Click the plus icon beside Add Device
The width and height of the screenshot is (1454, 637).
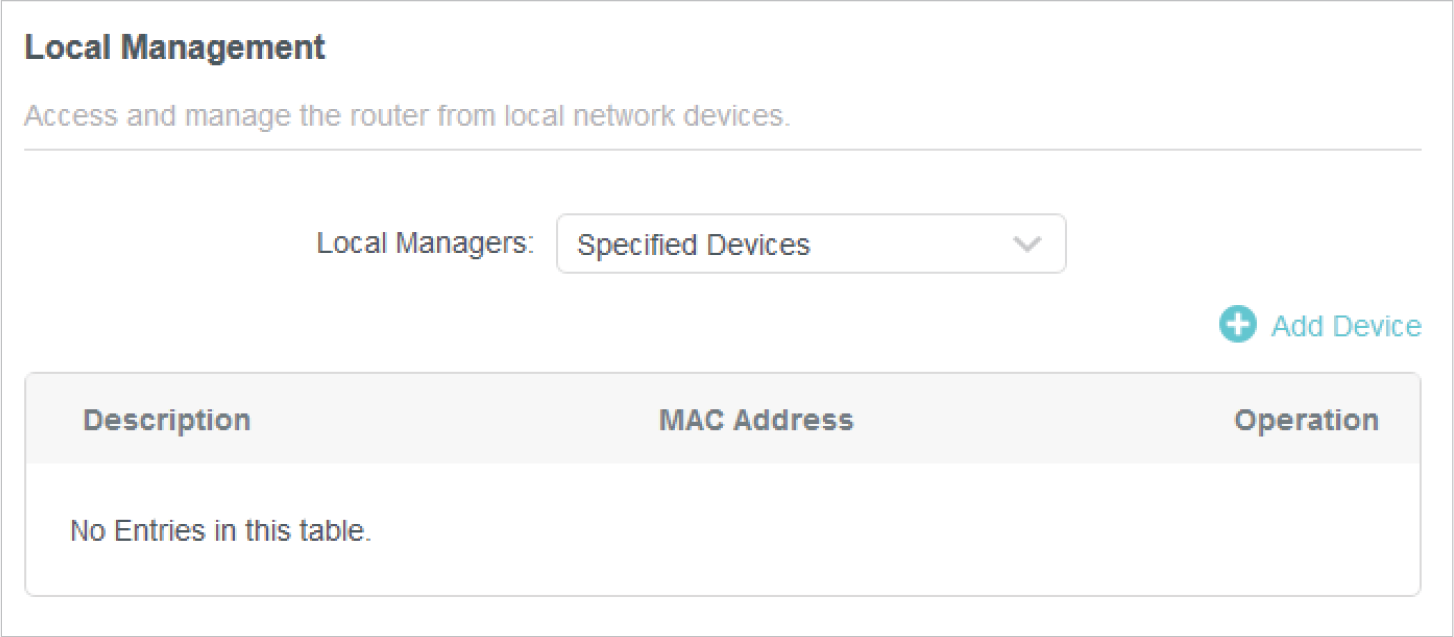coord(1237,325)
